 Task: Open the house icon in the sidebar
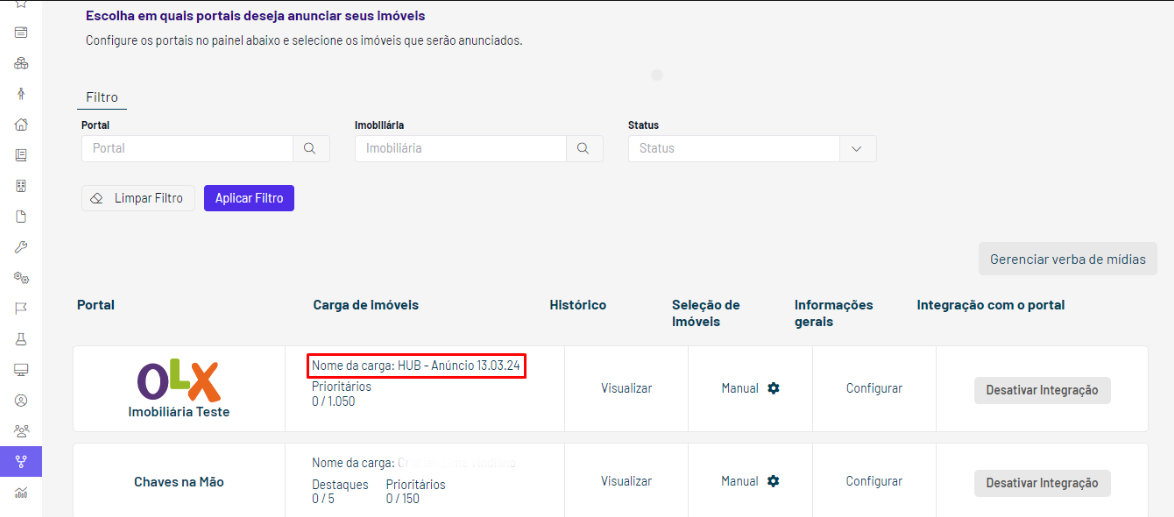pos(21,124)
